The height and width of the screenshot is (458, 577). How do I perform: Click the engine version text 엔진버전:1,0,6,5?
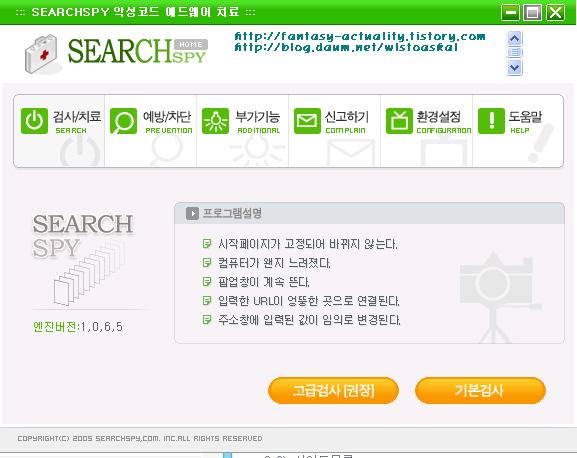(x=78, y=327)
